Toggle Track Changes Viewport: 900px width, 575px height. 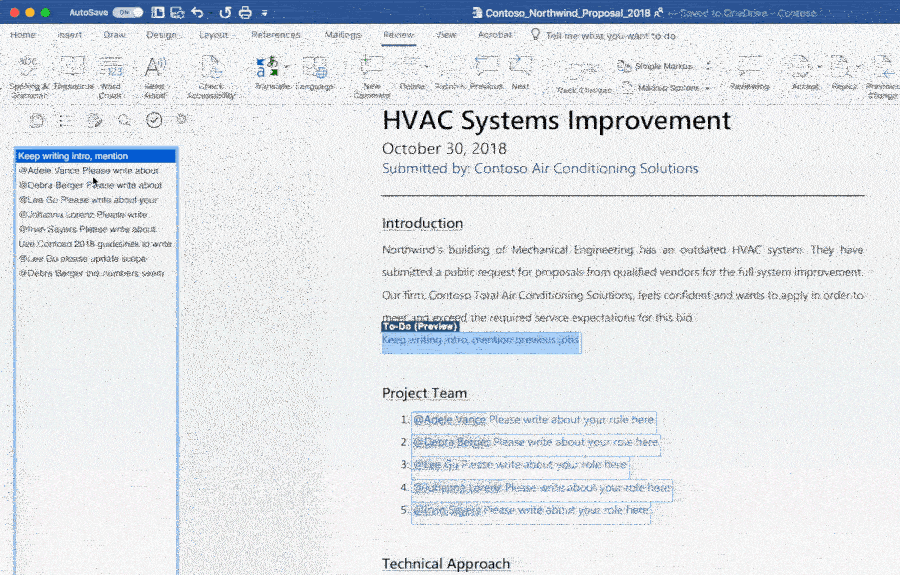point(584,77)
